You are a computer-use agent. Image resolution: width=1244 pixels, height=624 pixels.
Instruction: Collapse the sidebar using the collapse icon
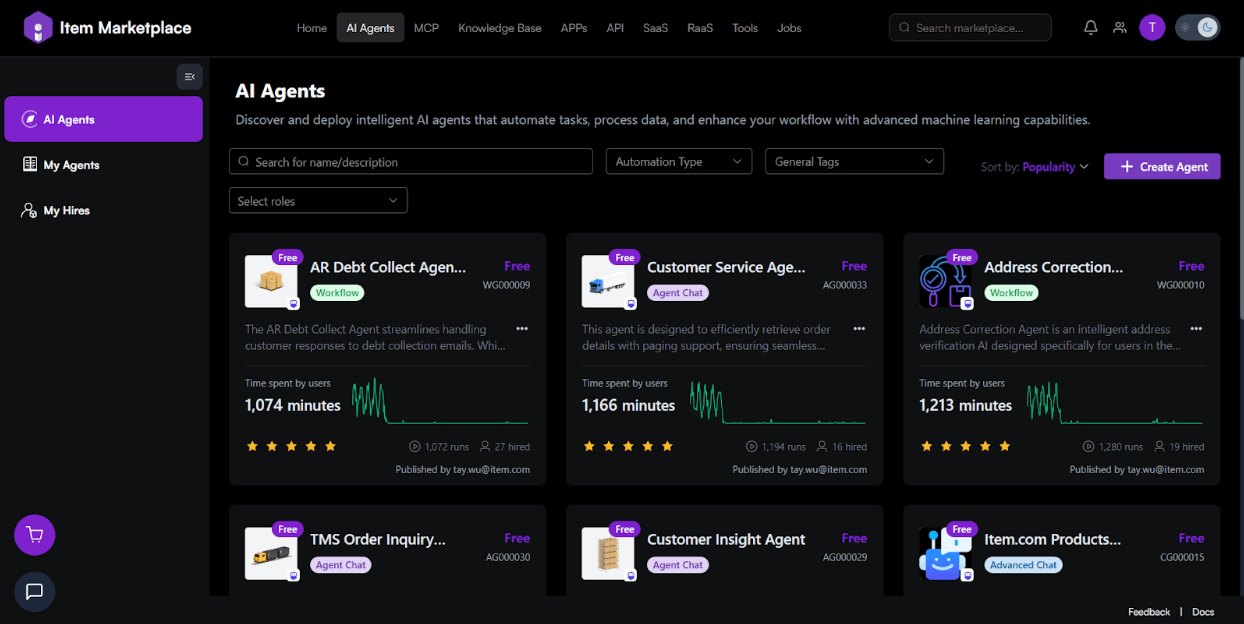pyautogui.click(x=190, y=77)
